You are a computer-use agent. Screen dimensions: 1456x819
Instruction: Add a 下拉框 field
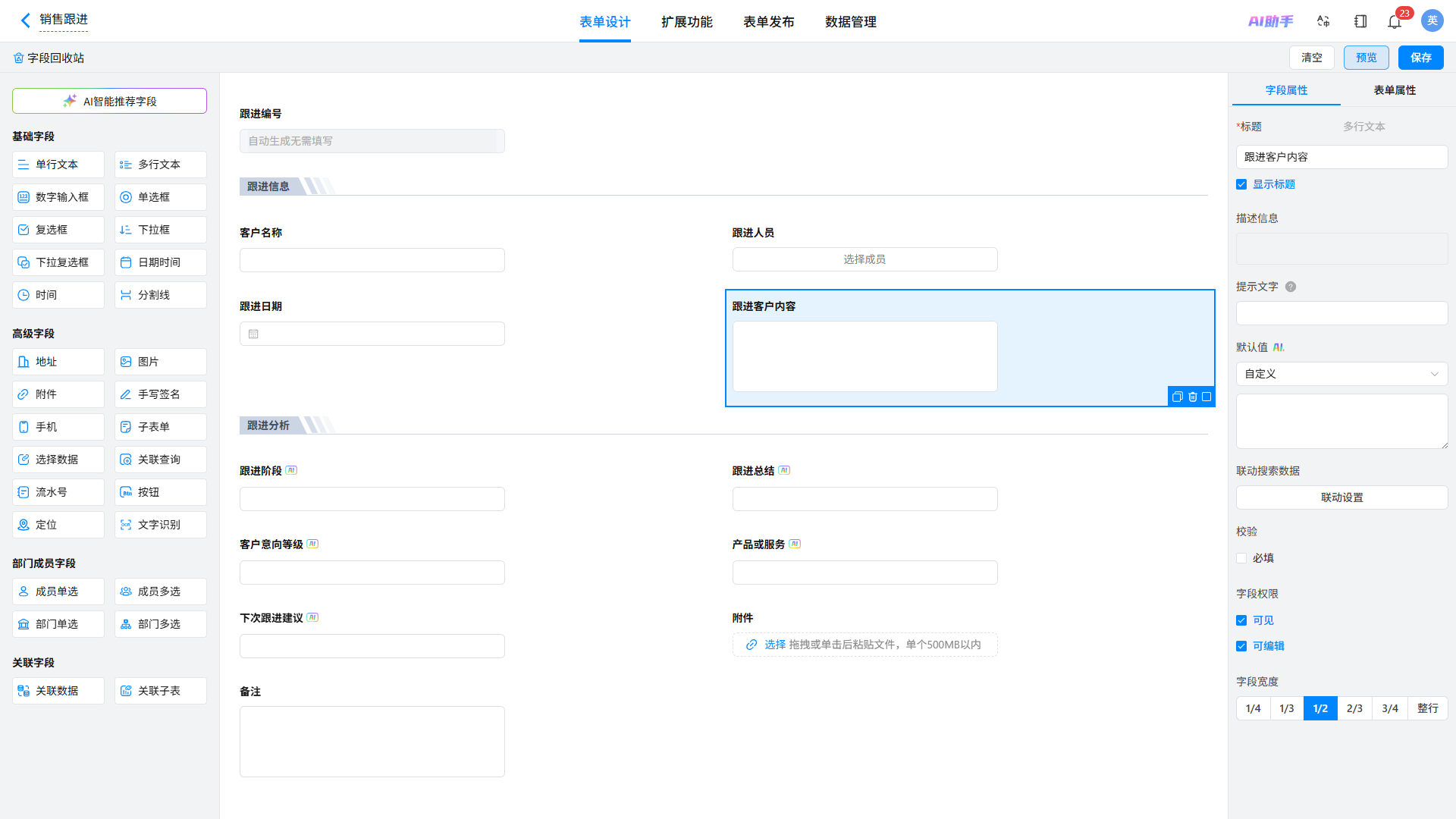pos(161,230)
